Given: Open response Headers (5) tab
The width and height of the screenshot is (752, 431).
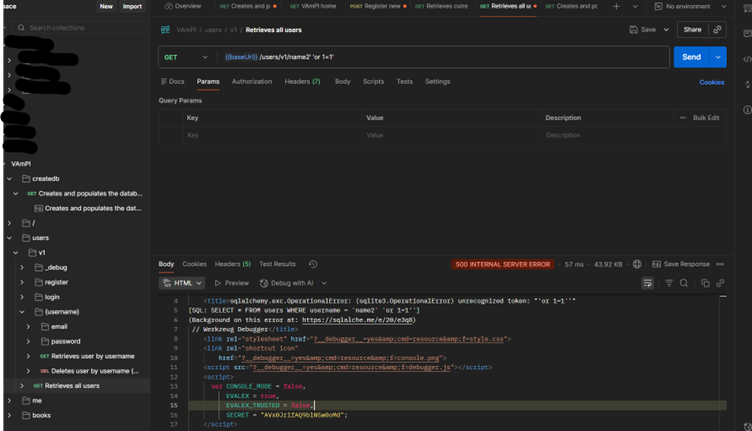Looking at the screenshot, I should [x=233, y=264].
